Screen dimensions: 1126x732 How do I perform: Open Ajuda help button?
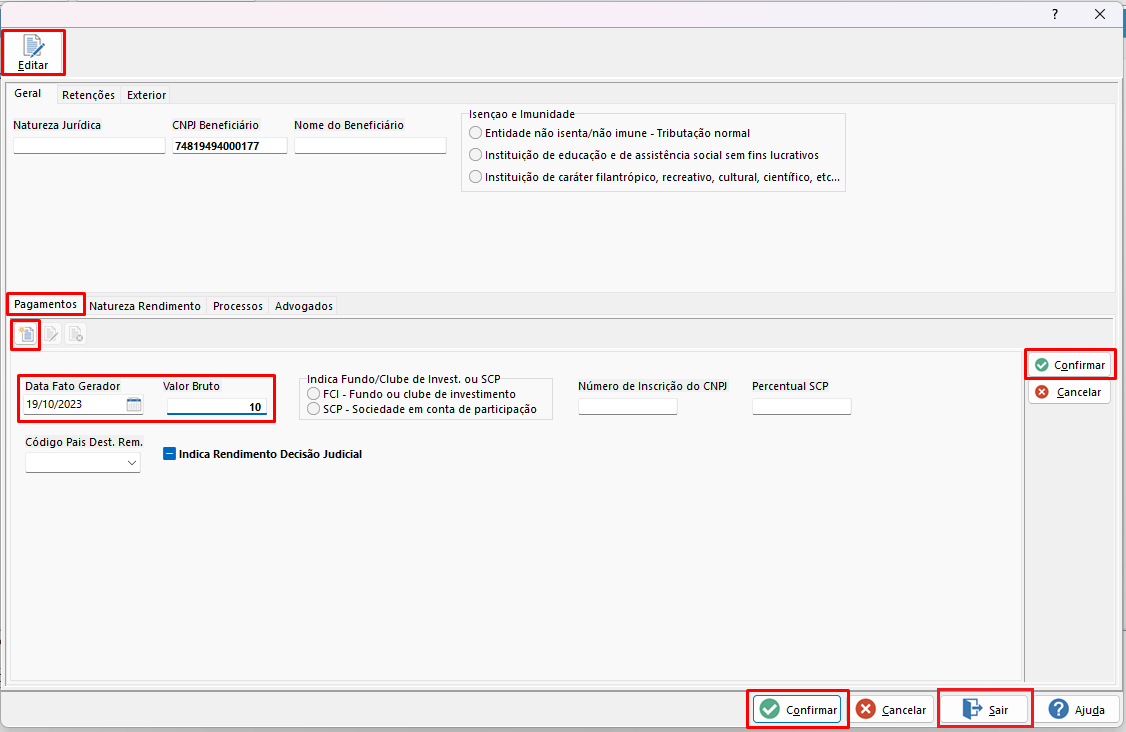1076,710
